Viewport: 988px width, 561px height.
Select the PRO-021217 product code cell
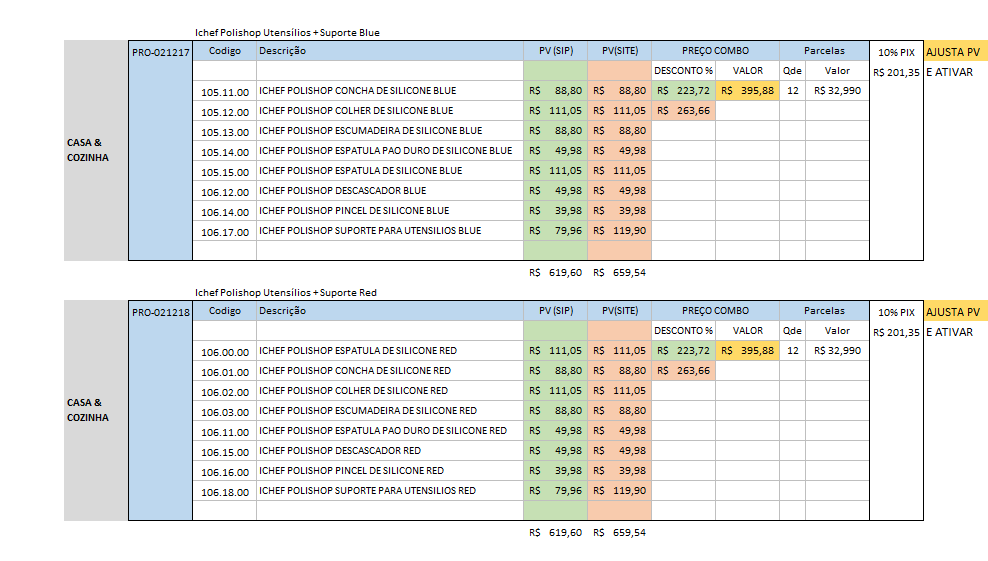pos(160,52)
